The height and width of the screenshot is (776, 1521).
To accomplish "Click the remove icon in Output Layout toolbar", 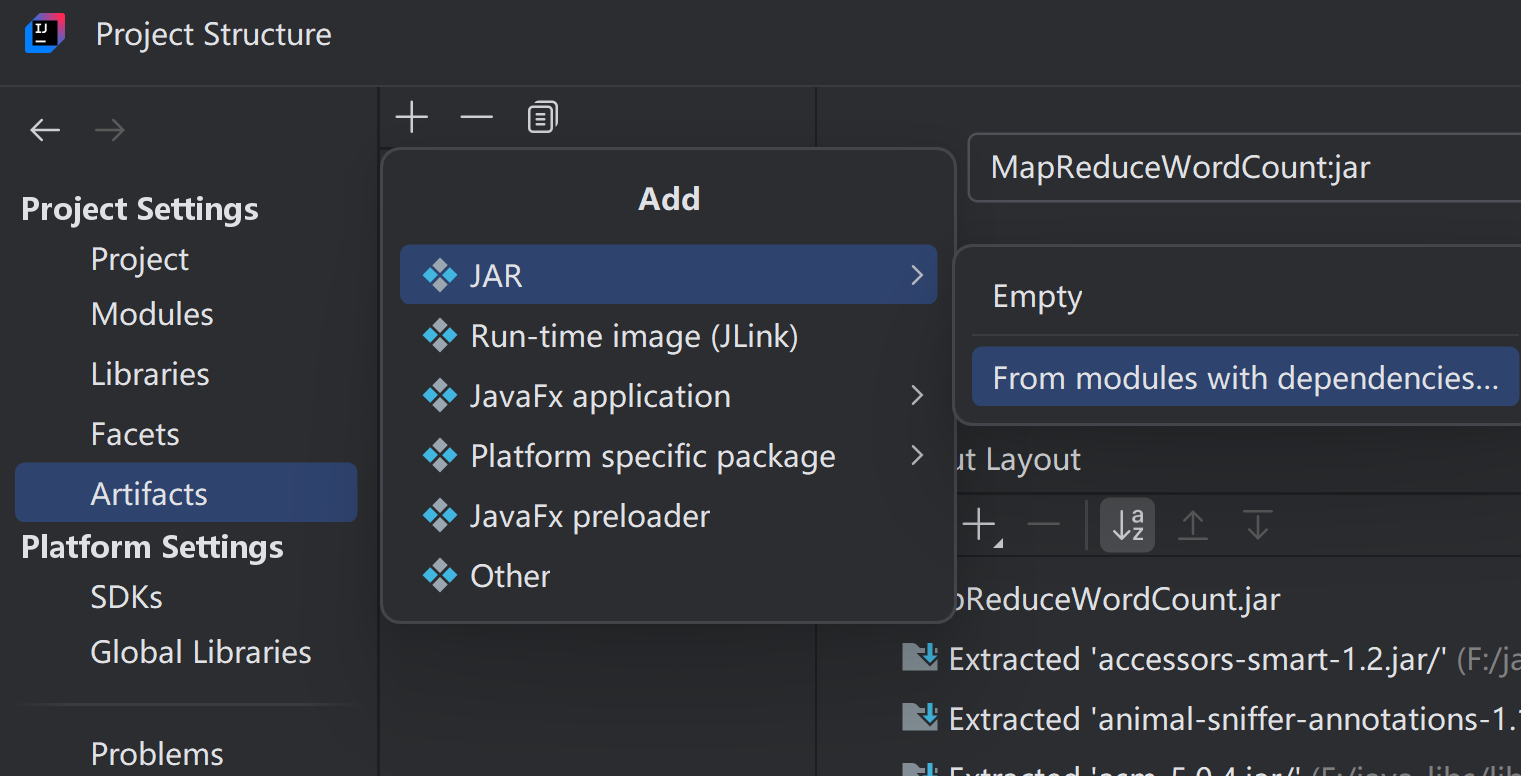I will [1043, 525].
